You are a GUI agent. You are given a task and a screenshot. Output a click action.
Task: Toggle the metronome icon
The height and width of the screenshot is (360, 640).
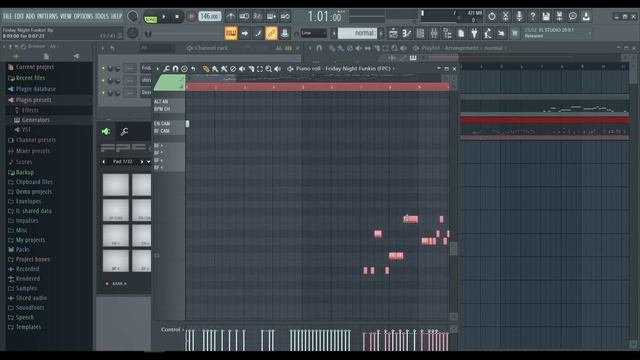coord(231,16)
